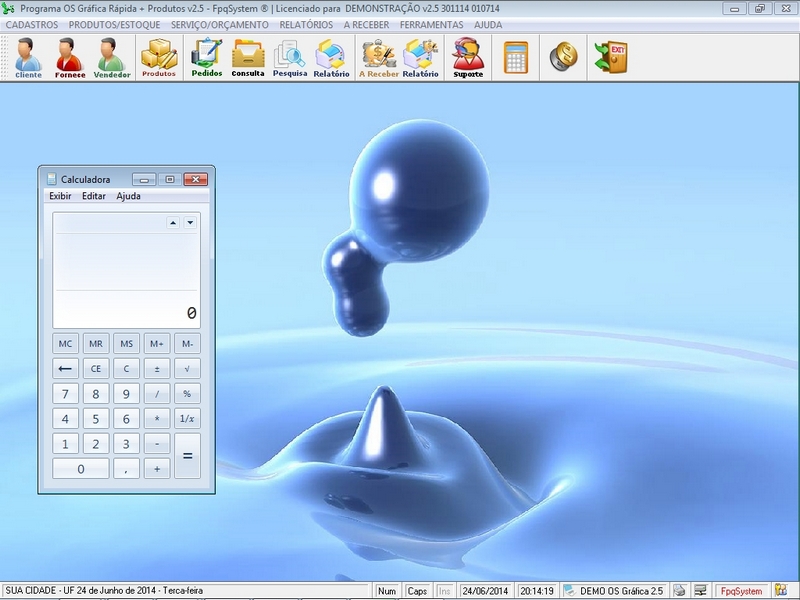Click the Calculadora title bar icon
The height and width of the screenshot is (600, 800).
click(52, 179)
